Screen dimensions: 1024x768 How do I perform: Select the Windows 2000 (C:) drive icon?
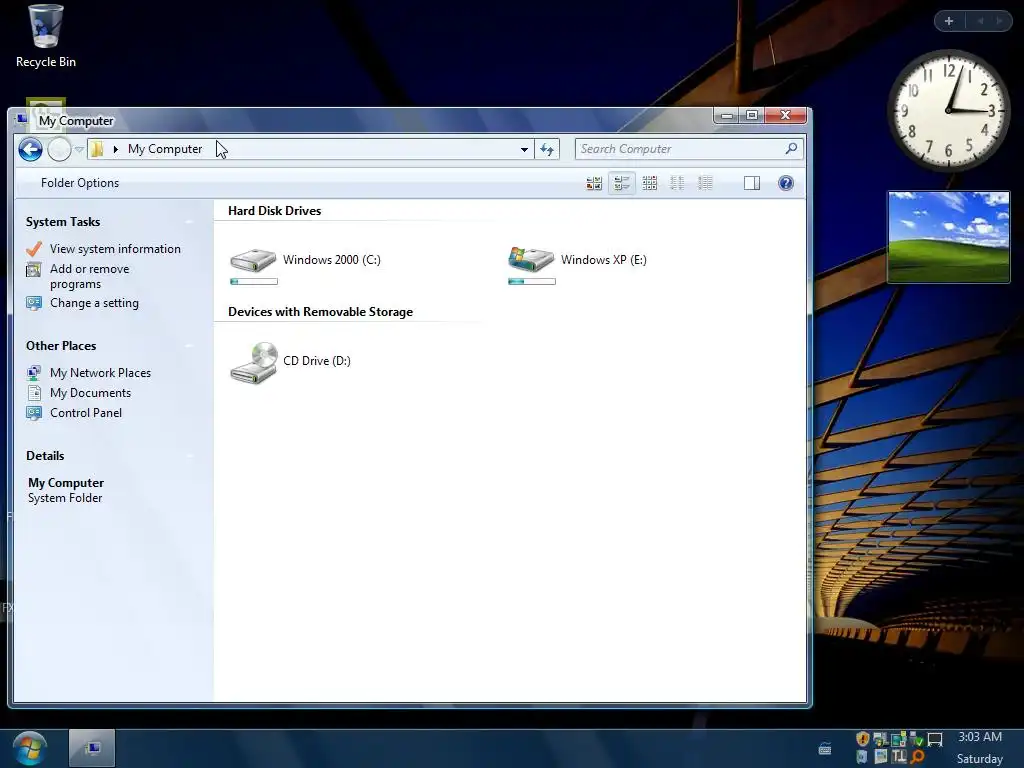point(253,260)
